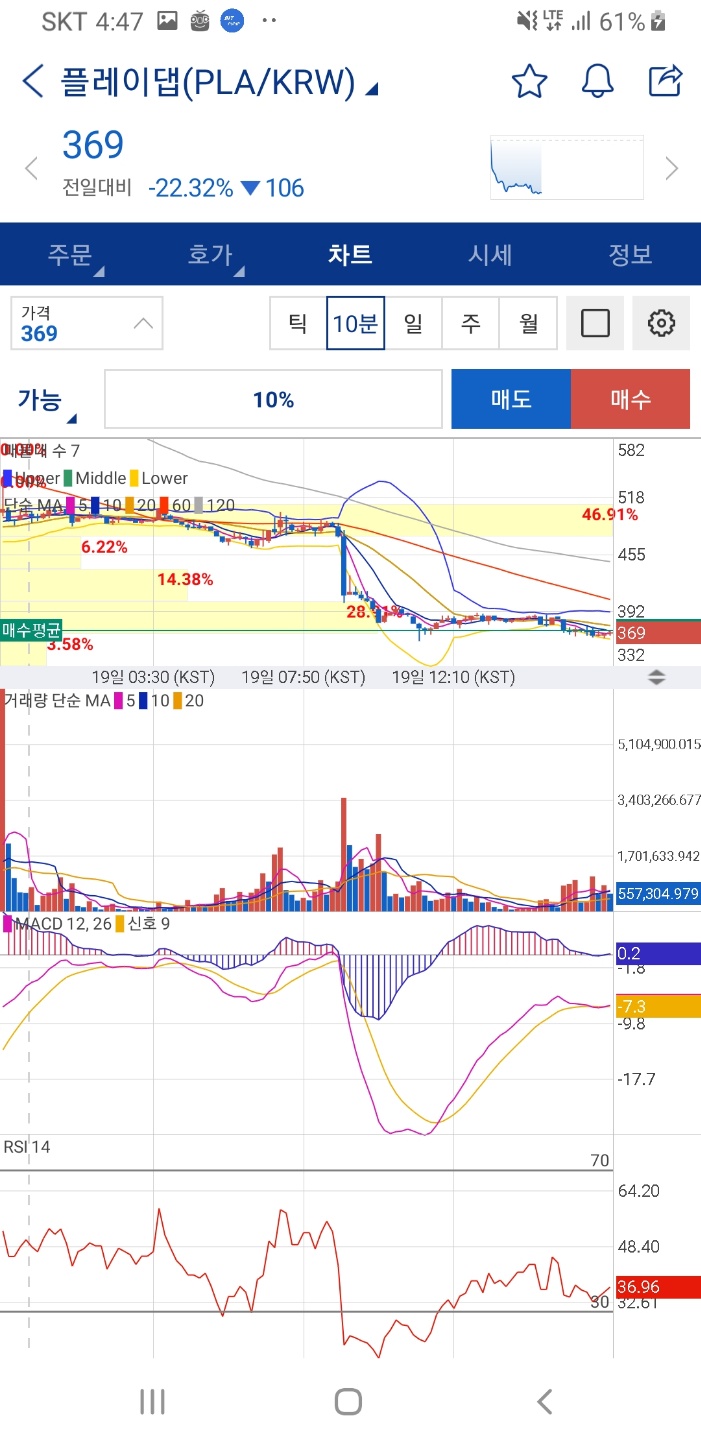The height and width of the screenshot is (1440, 701).
Task: Open the 정보 tab
Action: 630,254
